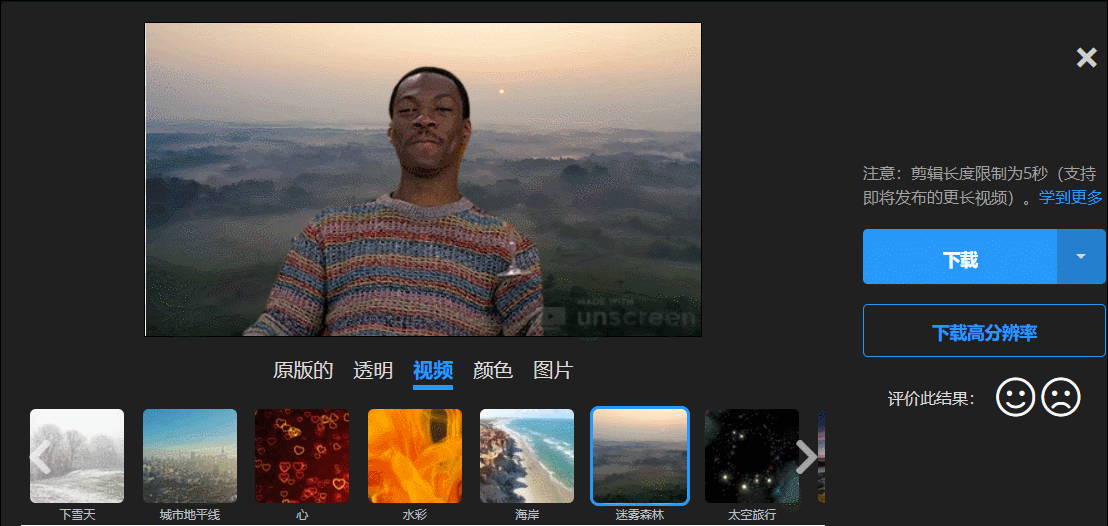
Task: Select the 视频 tab
Action: click(432, 371)
